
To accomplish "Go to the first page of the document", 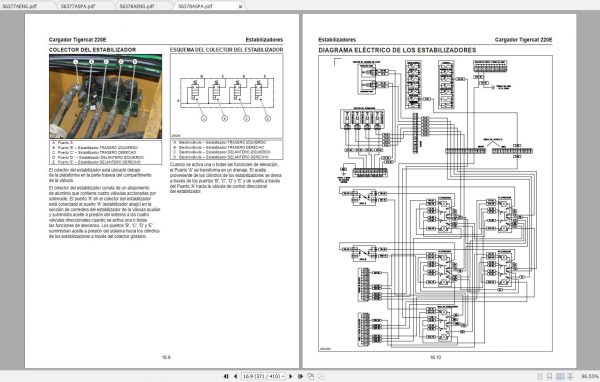I will click(x=226, y=376).
